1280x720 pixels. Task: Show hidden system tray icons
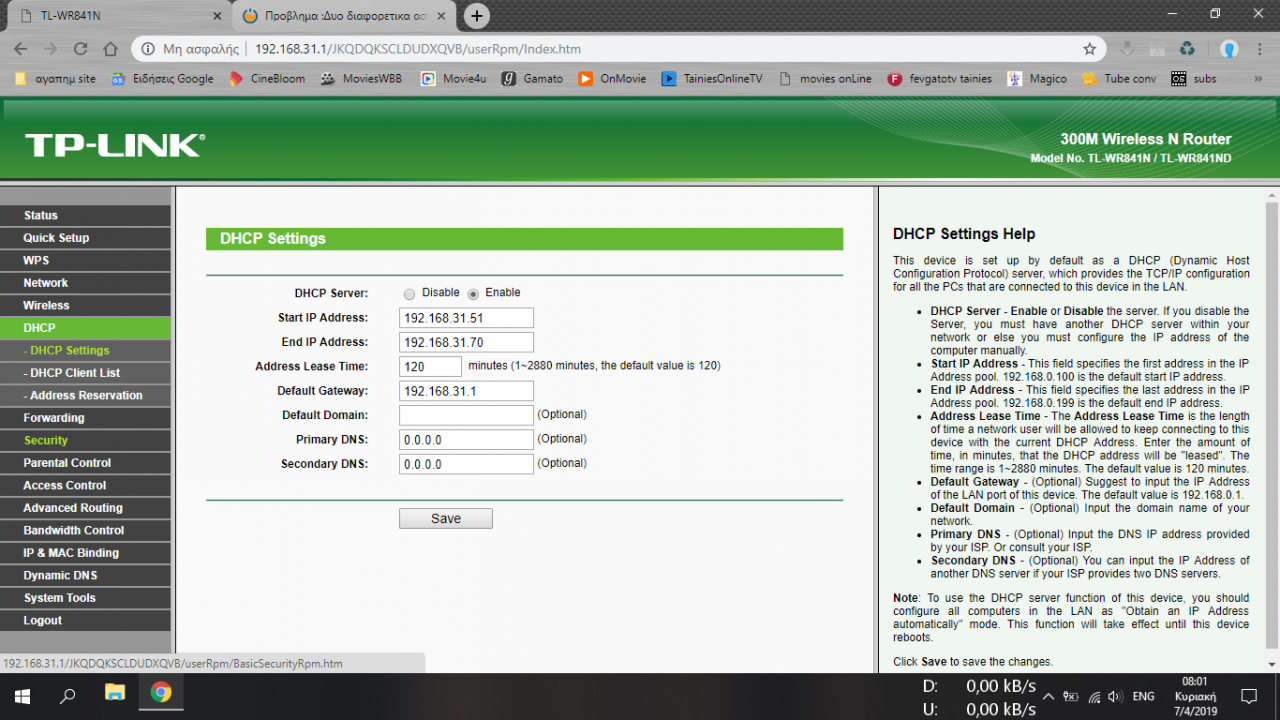pyautogui.click(x=1048, y=696)
